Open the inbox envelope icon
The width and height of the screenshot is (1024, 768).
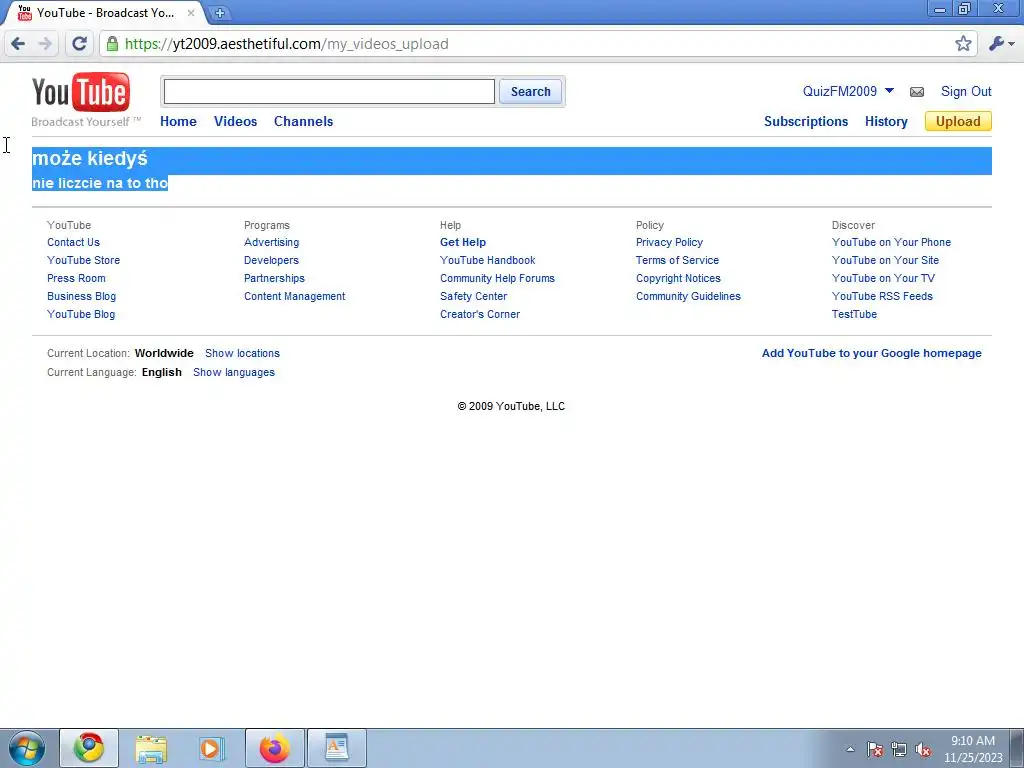click(x=917, y=92)
